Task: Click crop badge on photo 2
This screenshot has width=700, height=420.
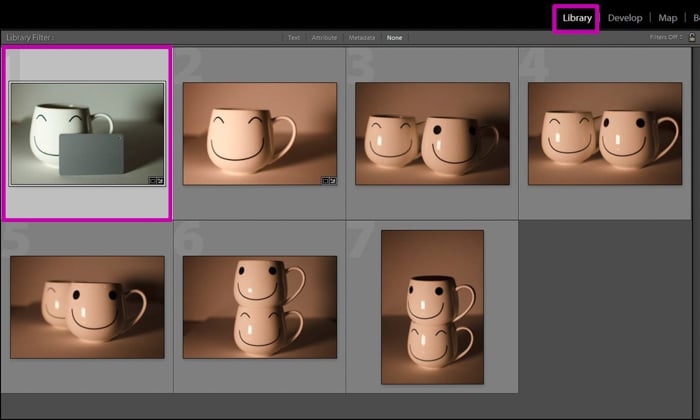Action: point(325,181)
